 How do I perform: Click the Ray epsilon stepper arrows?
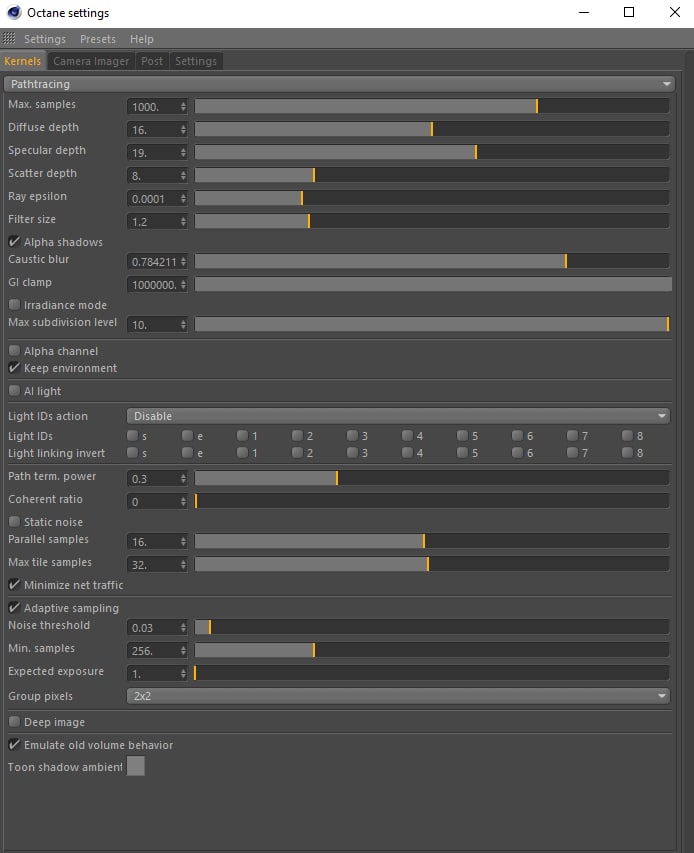183,199
